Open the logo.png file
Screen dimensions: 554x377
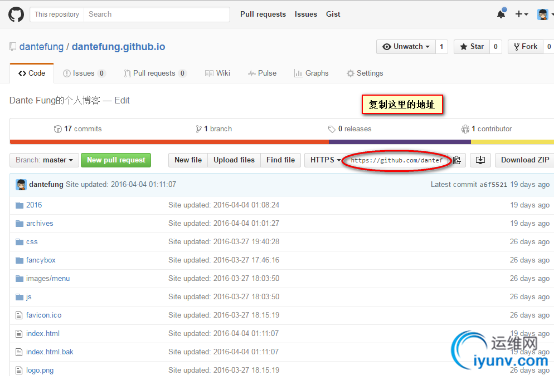40,370
